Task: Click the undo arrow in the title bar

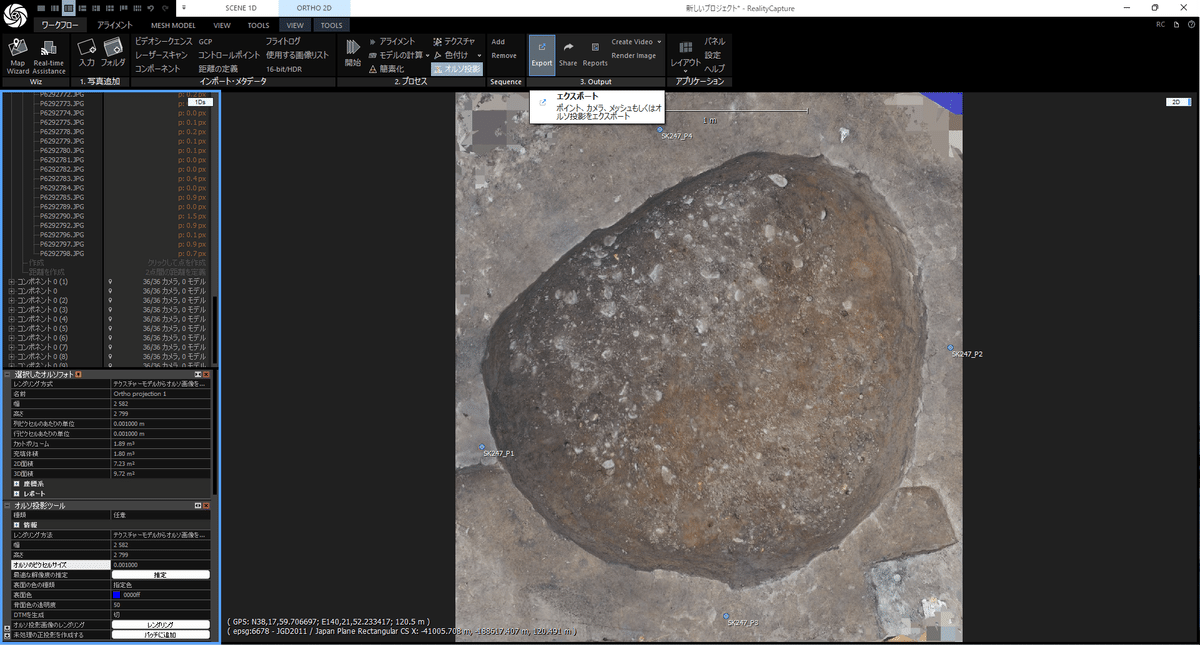Action: [150, 8]
